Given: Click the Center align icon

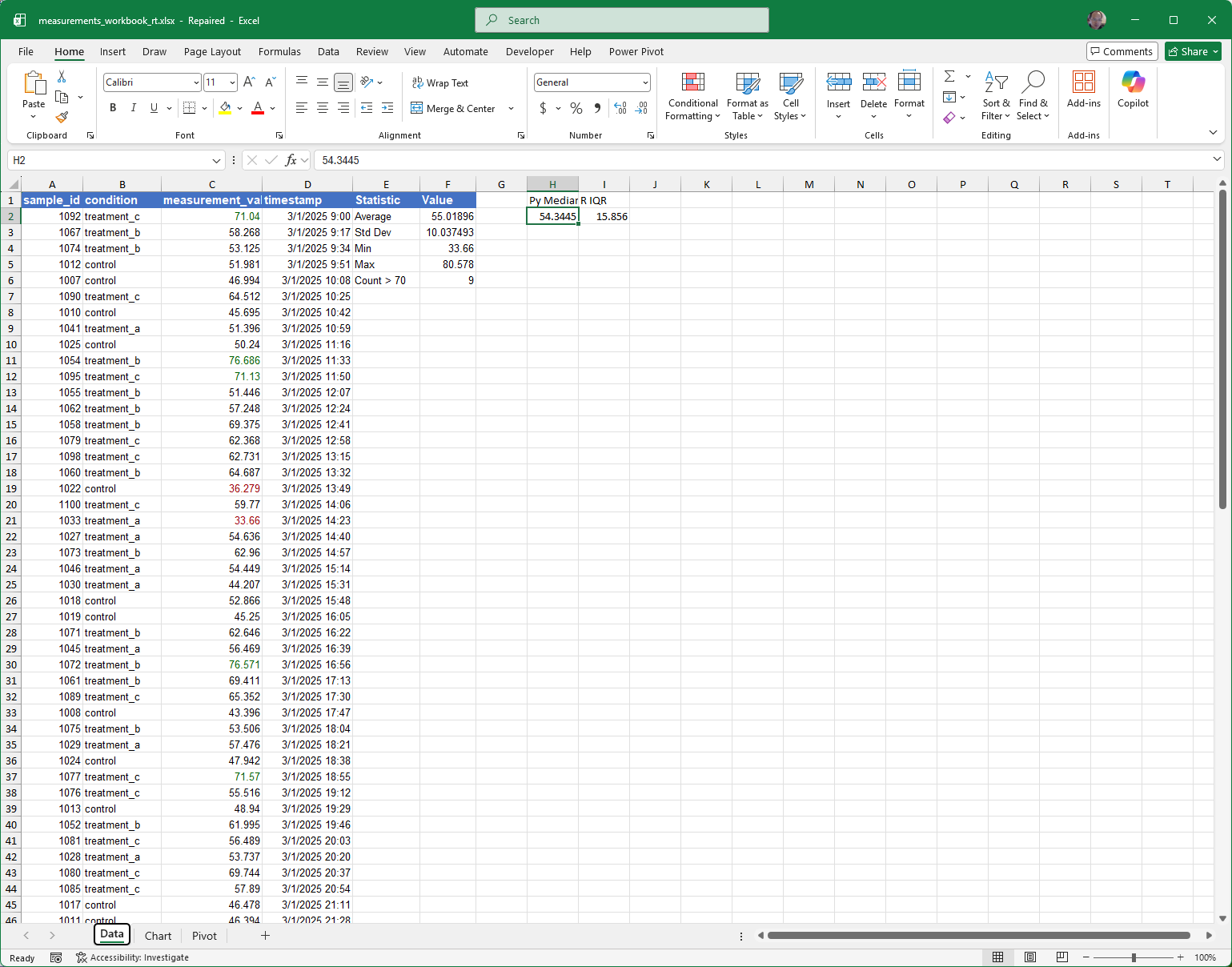Looking at the screenshot, I should tap(323, 108).
